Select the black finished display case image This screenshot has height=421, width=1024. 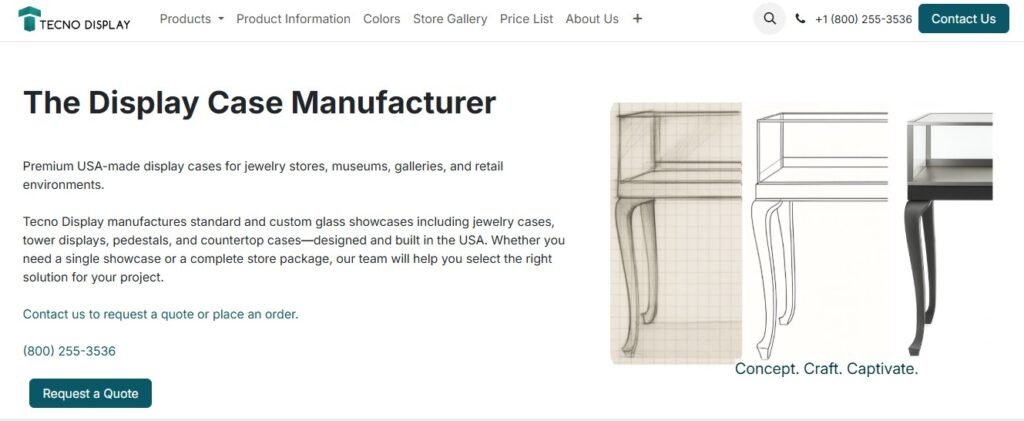point(949,232)
